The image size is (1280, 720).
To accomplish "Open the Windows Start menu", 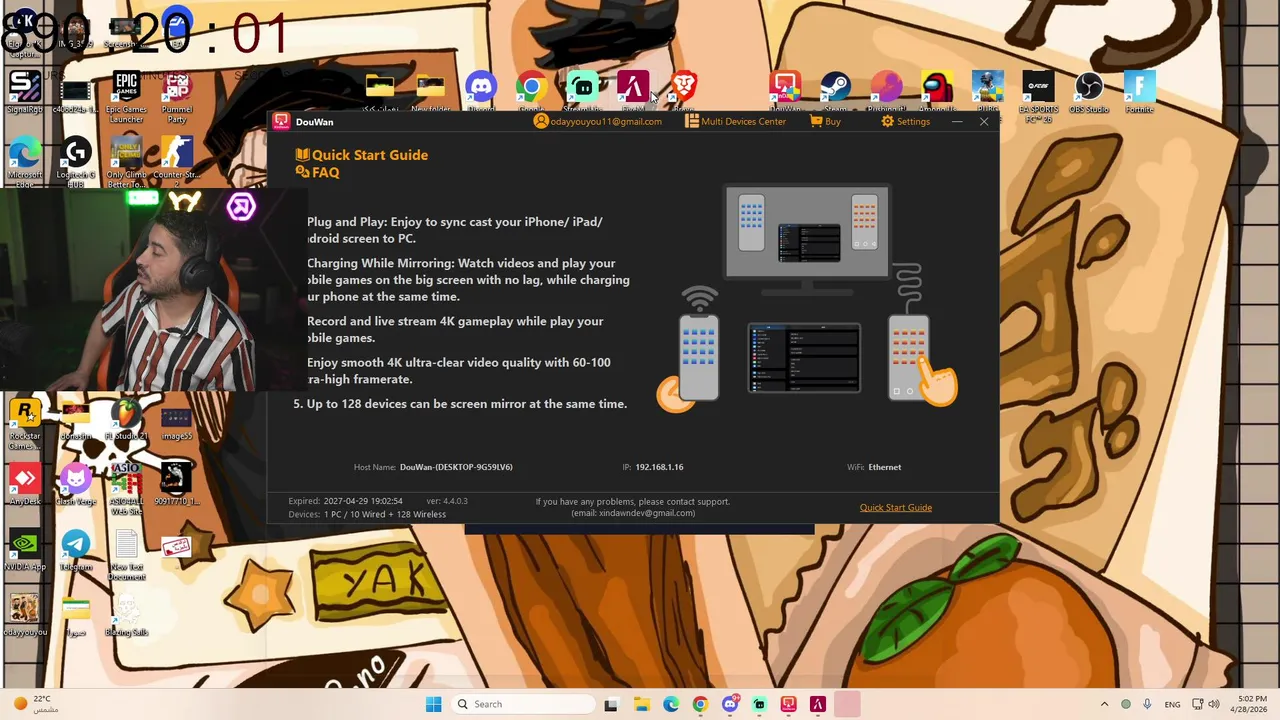I will coord(433,704).
